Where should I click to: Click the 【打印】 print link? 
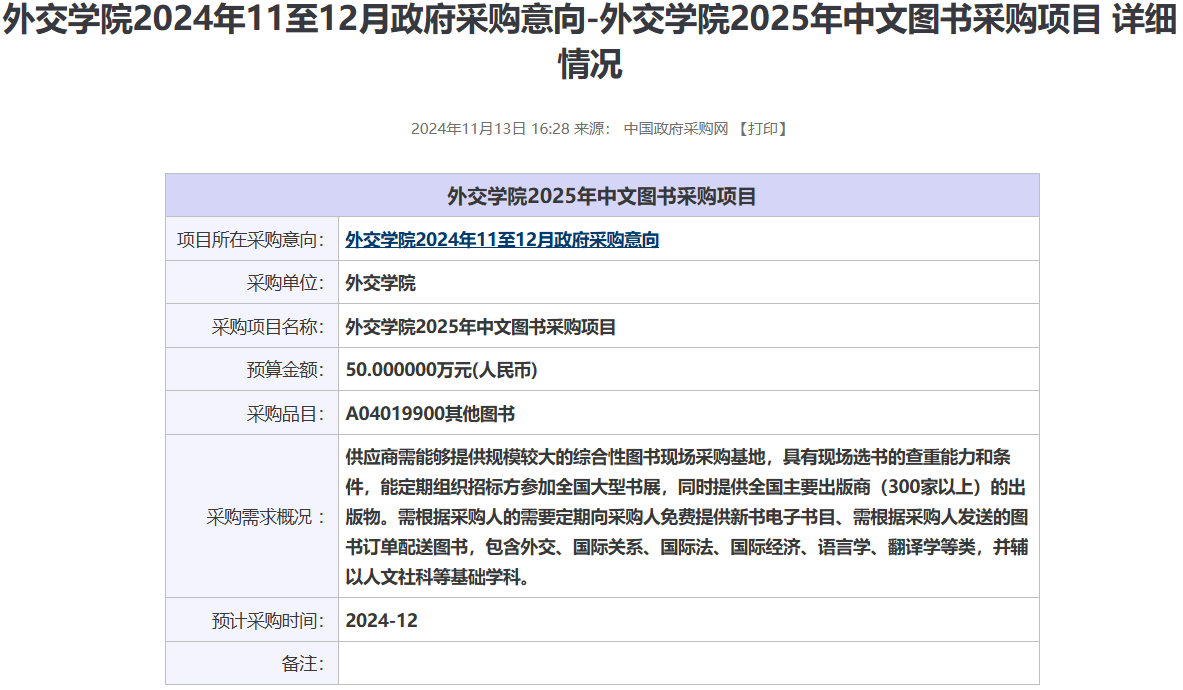click(x=763, y=129)
